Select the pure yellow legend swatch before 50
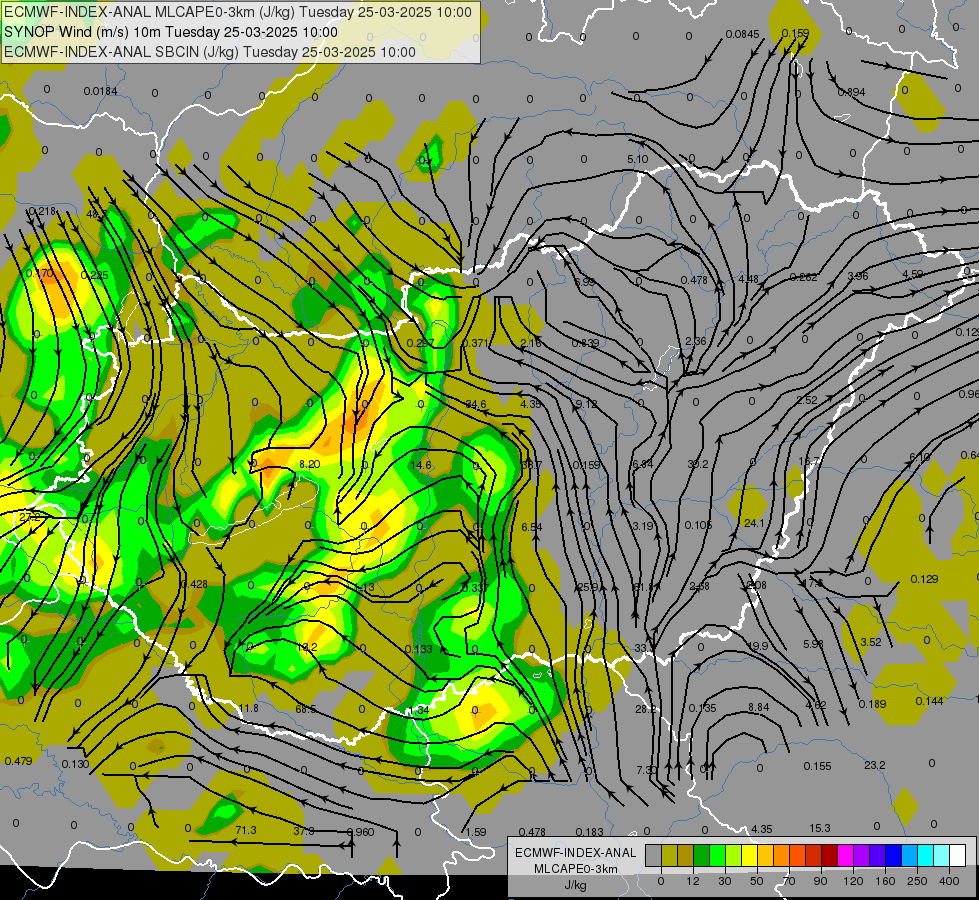The image size is (979, 900). click(x=749, y=855)
